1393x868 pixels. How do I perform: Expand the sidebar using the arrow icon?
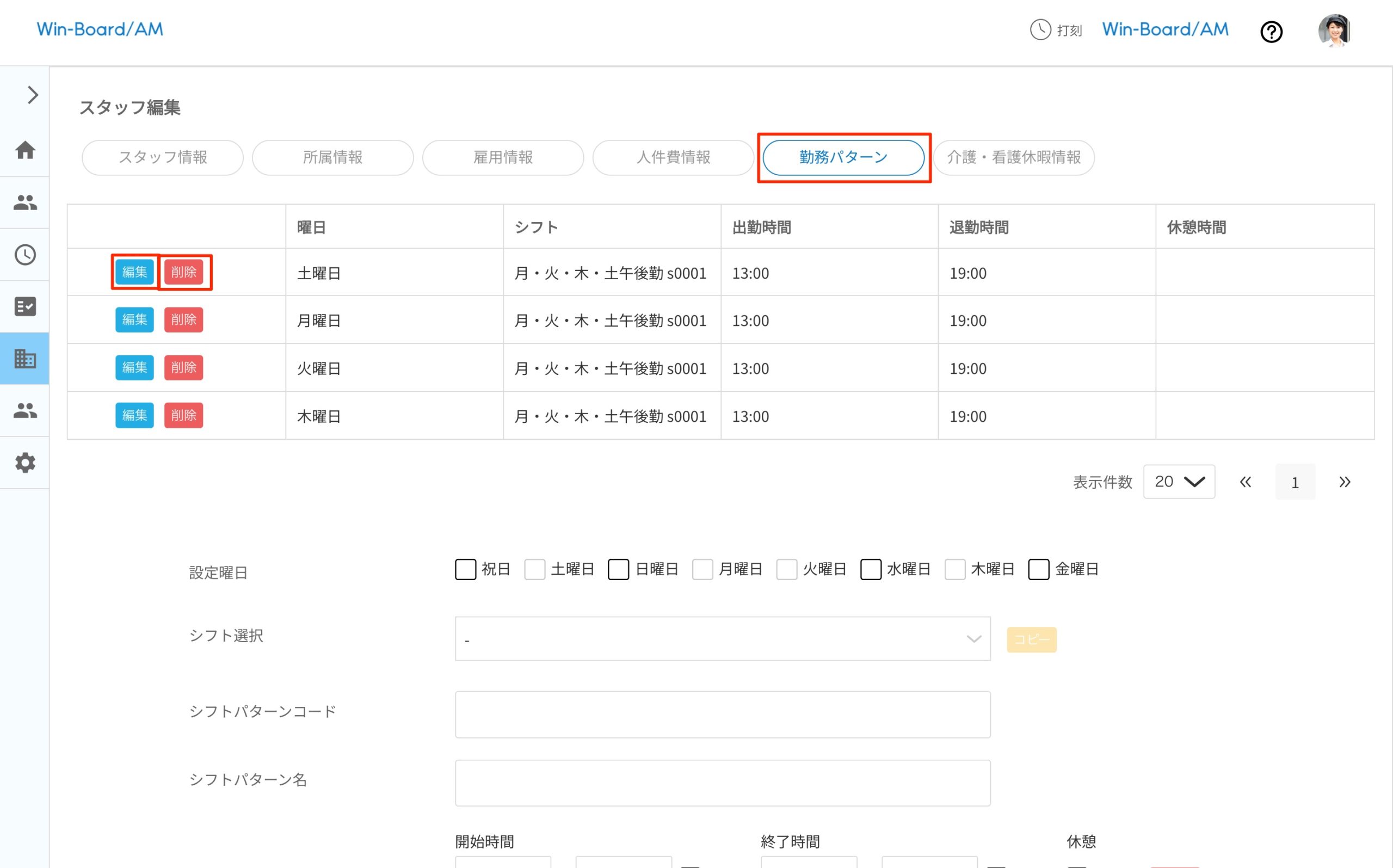click(32, 94)
